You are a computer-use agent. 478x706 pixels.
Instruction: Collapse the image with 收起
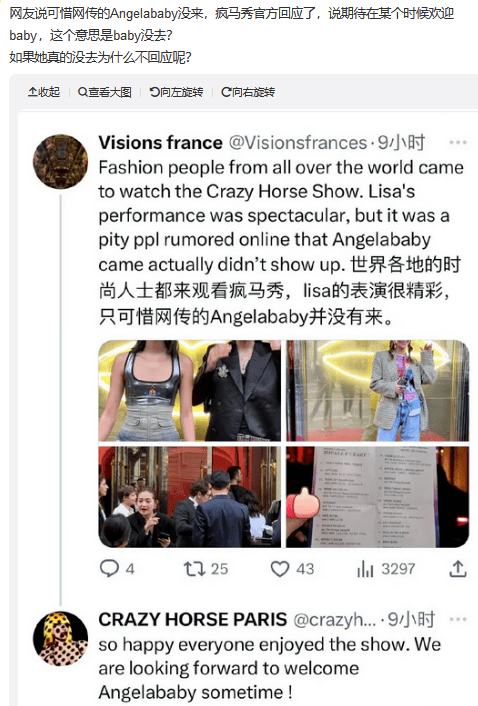[44, 92]
